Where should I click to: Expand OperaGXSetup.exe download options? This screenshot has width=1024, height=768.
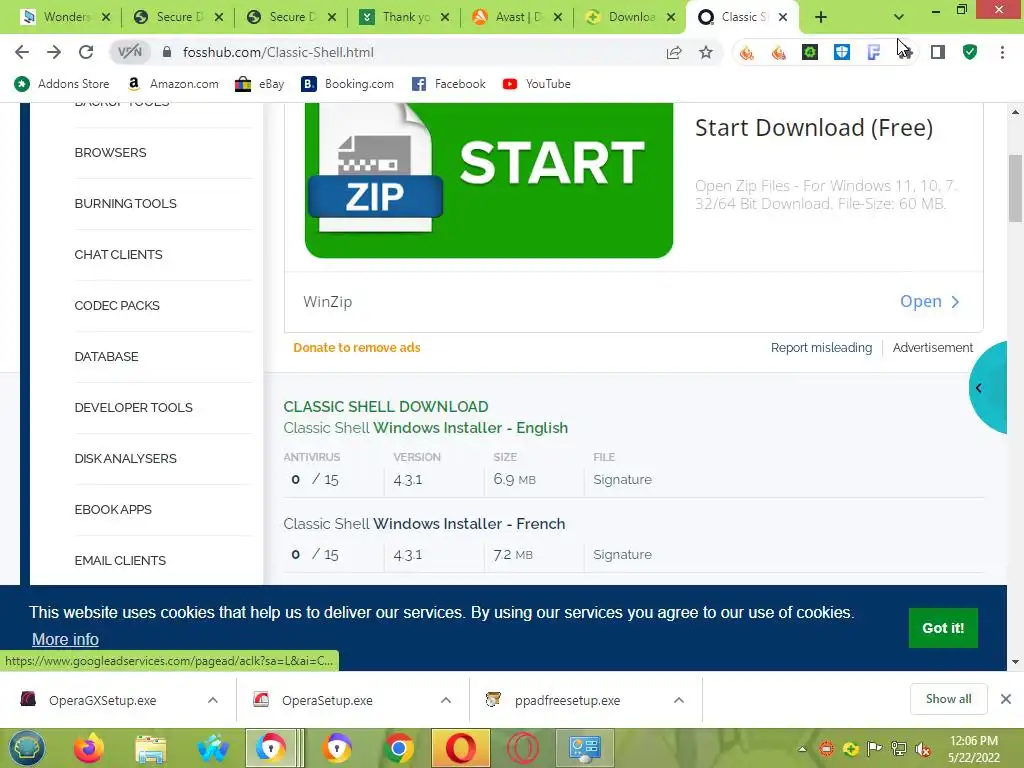pos(213,700)
